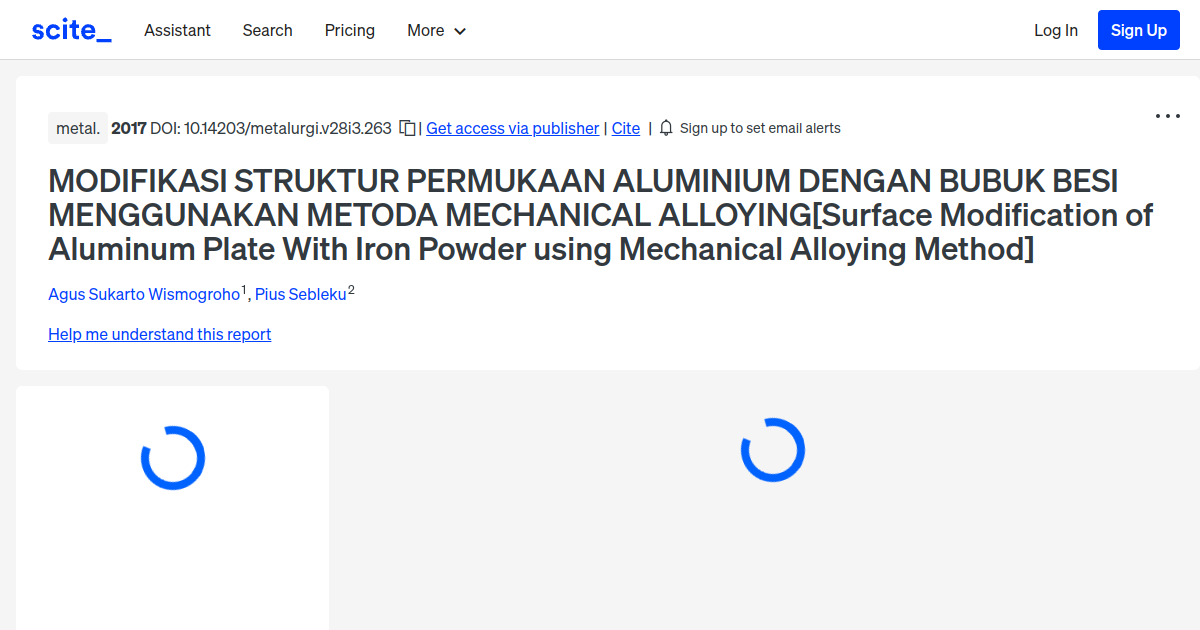Copy the DOI using the copy icon
The height and width of the screenshot is (630, 1200).
point(406,128)
